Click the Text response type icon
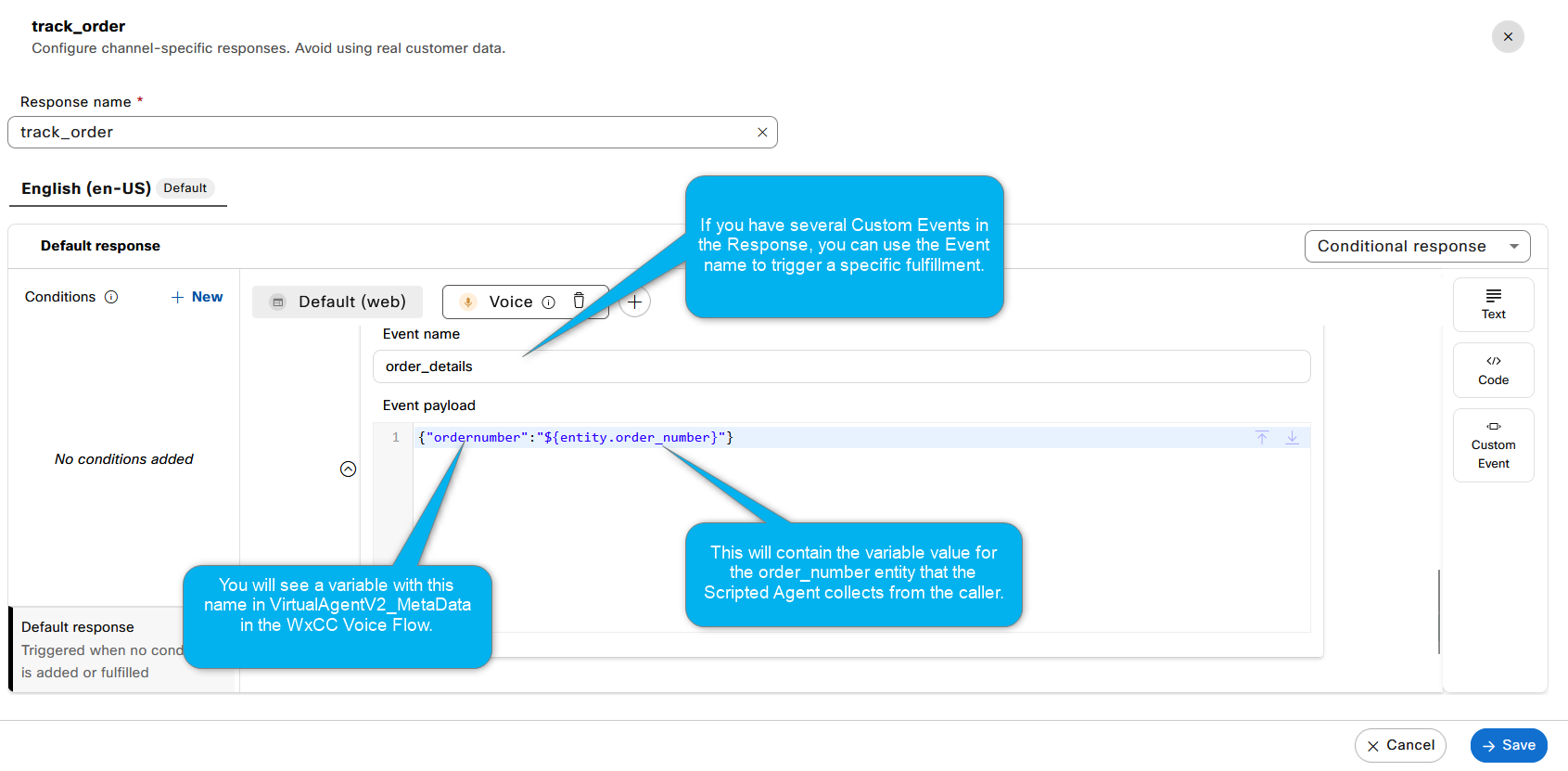 (x=1493, y=304)
